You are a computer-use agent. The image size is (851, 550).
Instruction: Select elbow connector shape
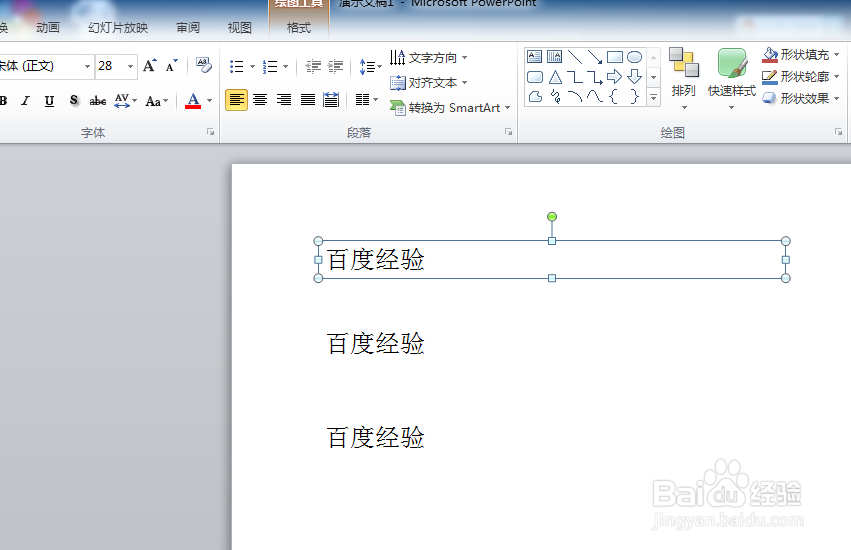tap(574, 77)
